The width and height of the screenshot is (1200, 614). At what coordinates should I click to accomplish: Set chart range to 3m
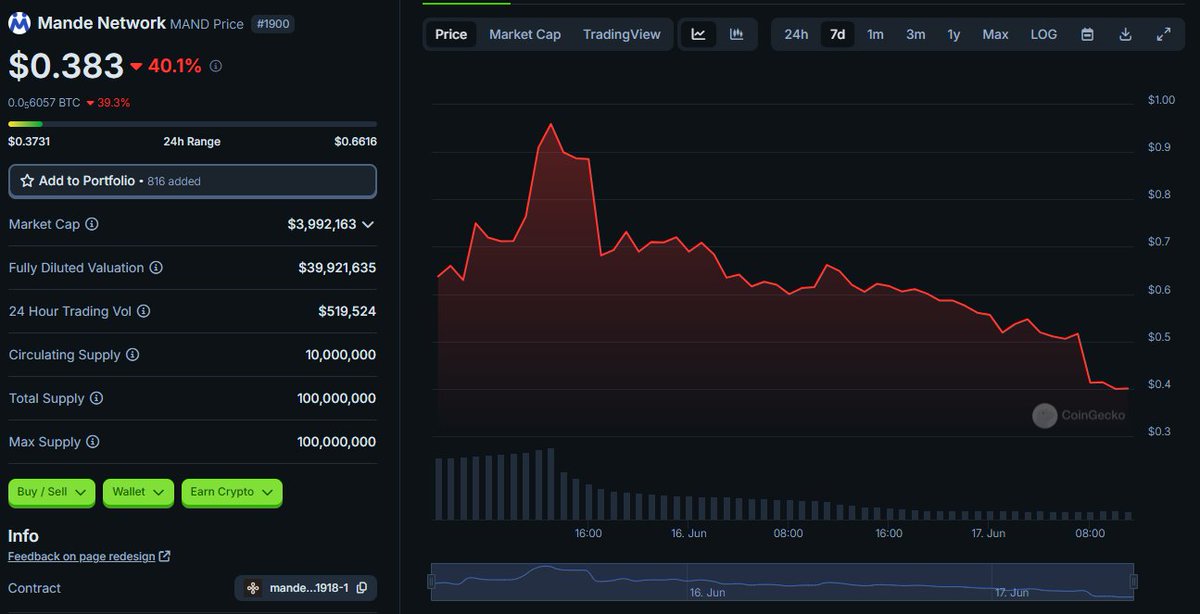(916, 34)
